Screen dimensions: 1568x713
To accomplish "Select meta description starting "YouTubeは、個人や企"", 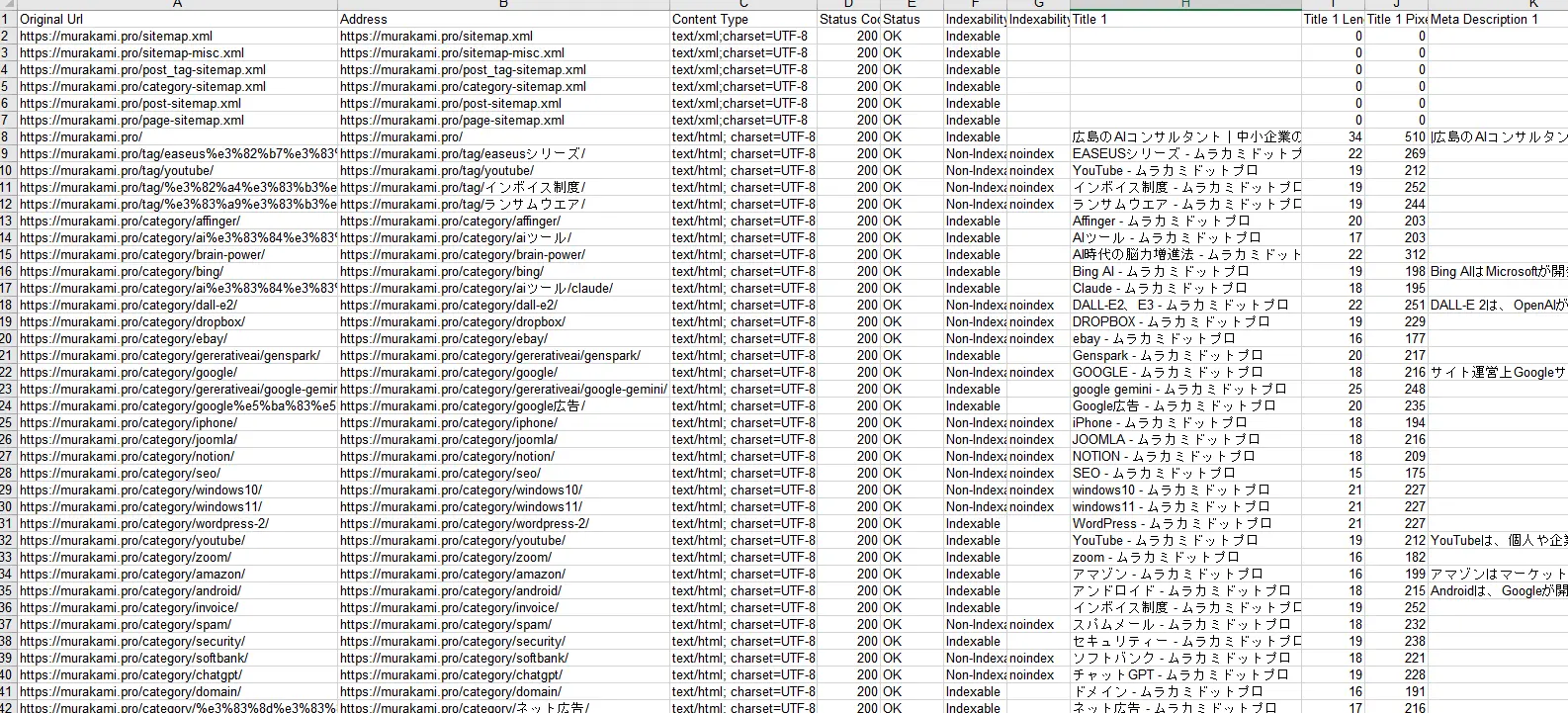I will [x=1498, y=540].
